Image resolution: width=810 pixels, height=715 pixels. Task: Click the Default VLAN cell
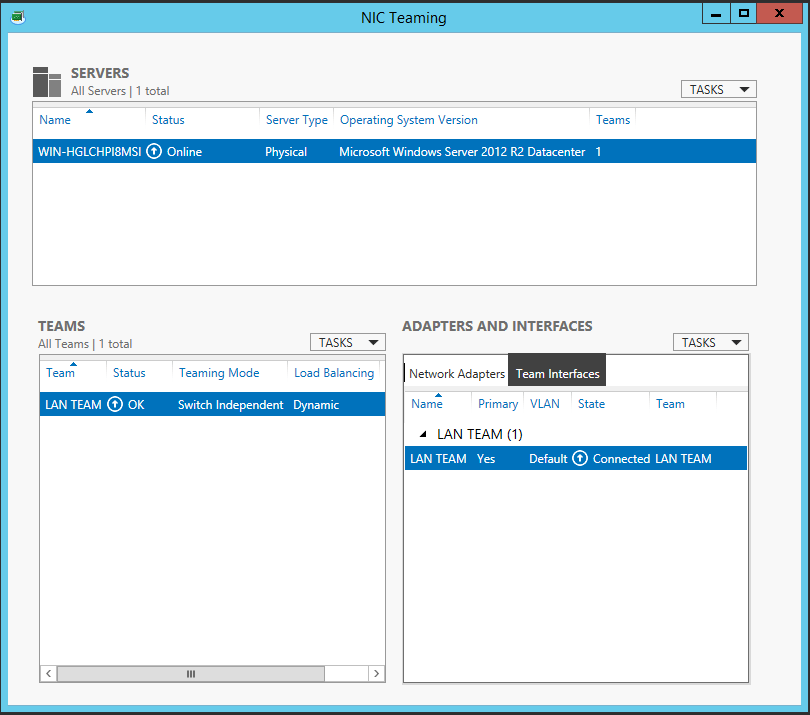[548, 459]
